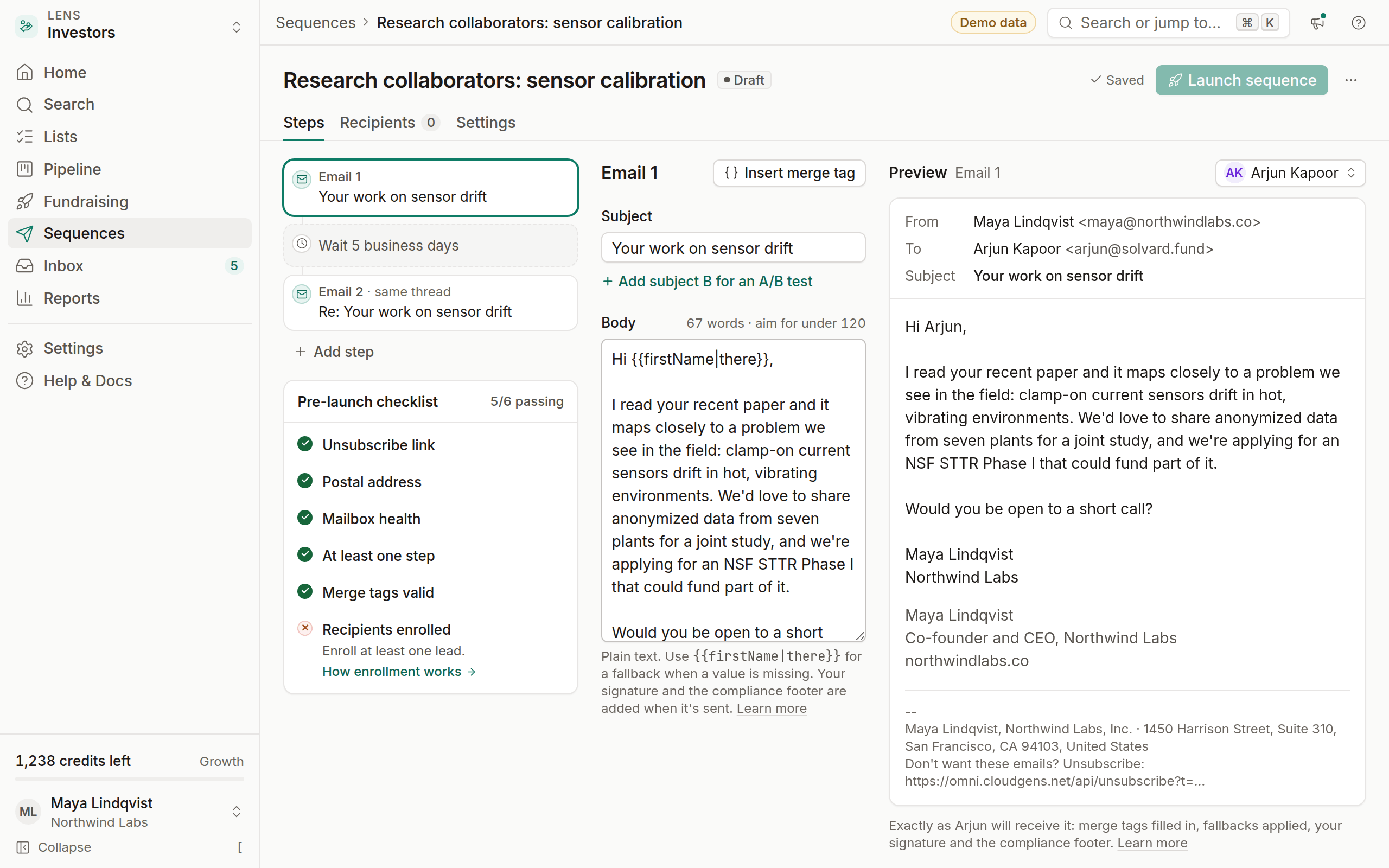Click the At least one step check icon

(305, 554)
